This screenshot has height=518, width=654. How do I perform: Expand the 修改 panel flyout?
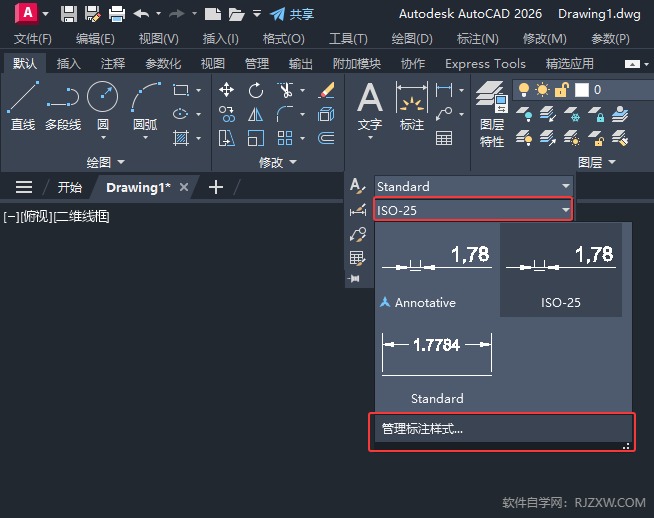coord(278,162)
